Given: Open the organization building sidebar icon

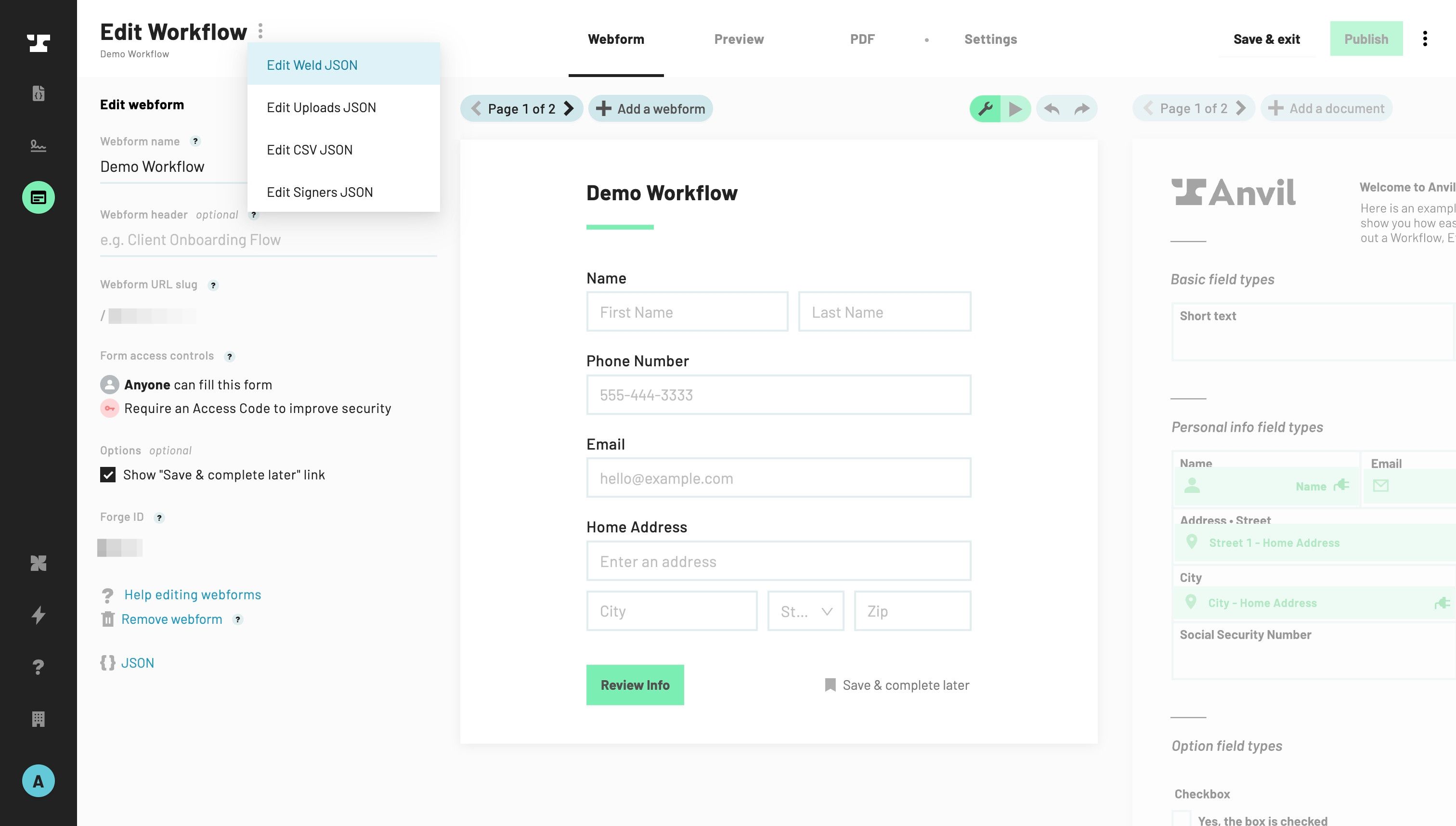Looking at the screenshot, I should tap(38, 719).
